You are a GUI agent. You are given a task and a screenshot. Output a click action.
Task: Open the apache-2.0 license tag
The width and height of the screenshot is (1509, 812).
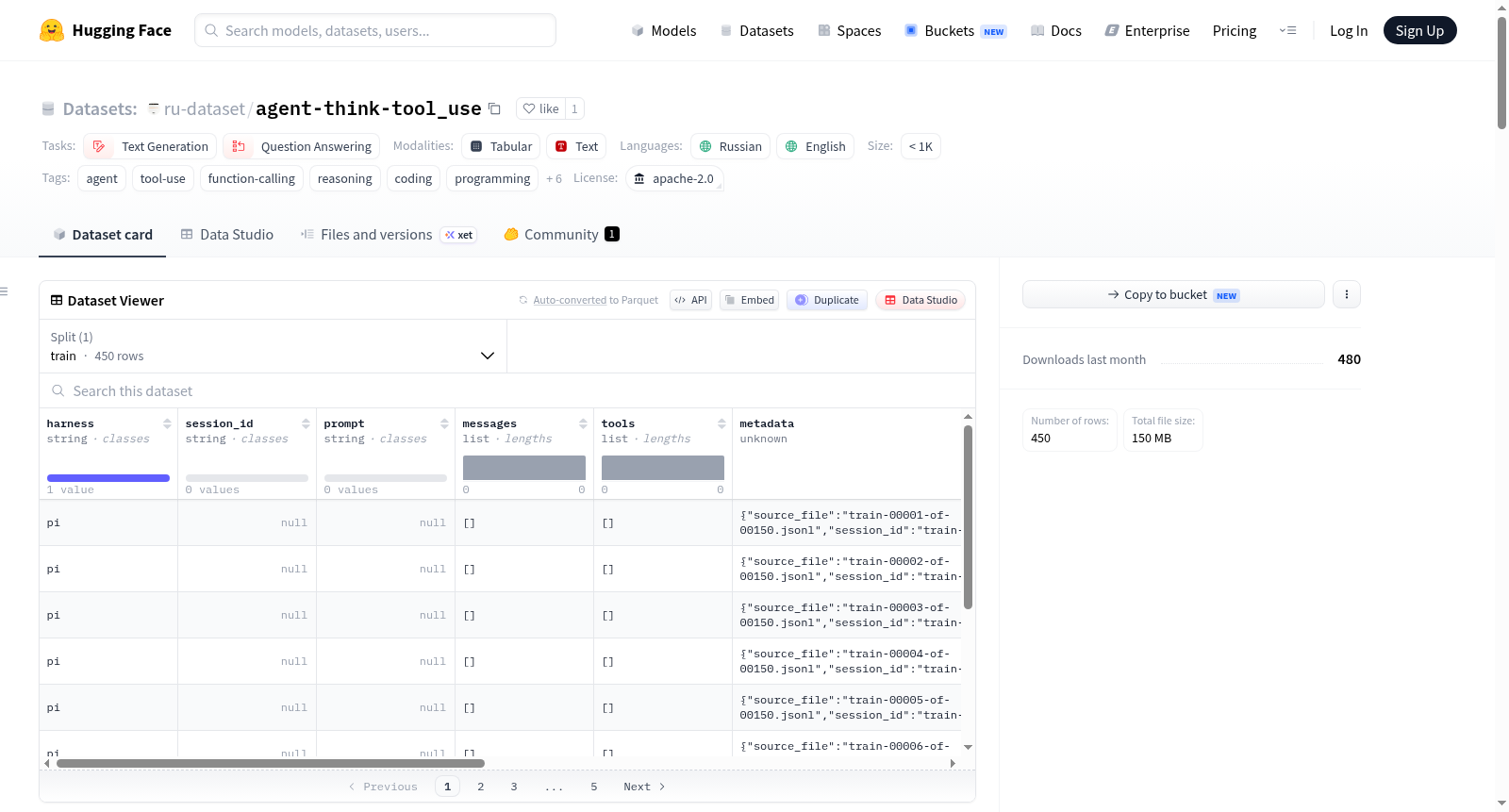tap(674, 178)
